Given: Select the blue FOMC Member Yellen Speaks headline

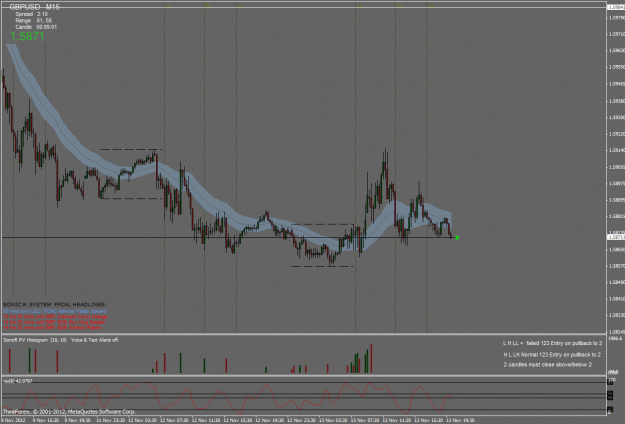Looking at the screenshot, I should [x=55, y=311].
